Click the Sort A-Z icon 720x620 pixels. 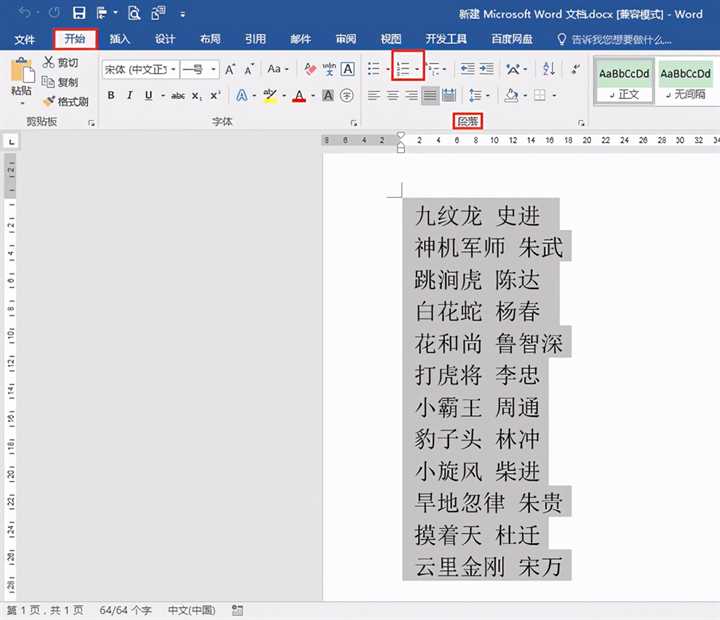pos(548,69)
